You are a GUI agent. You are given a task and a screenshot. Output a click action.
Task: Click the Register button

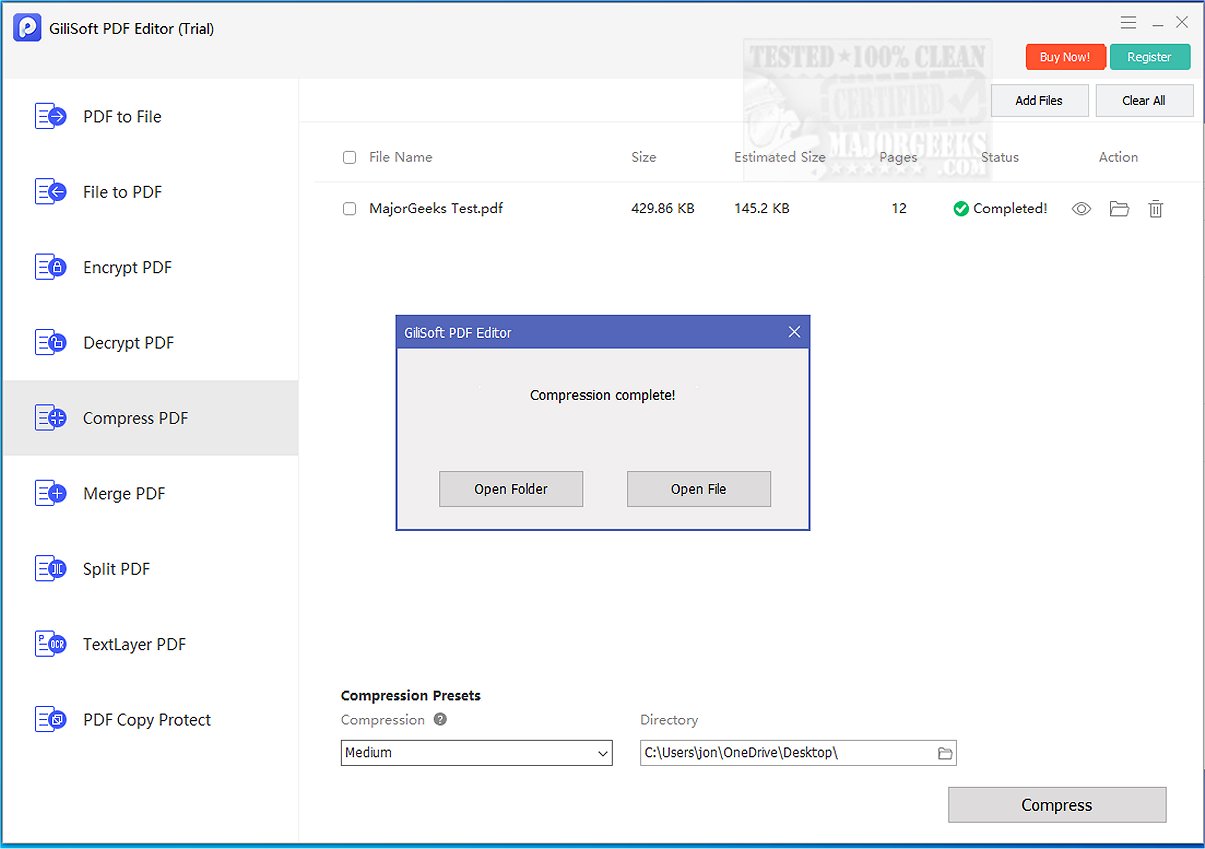coord(1150,57)
